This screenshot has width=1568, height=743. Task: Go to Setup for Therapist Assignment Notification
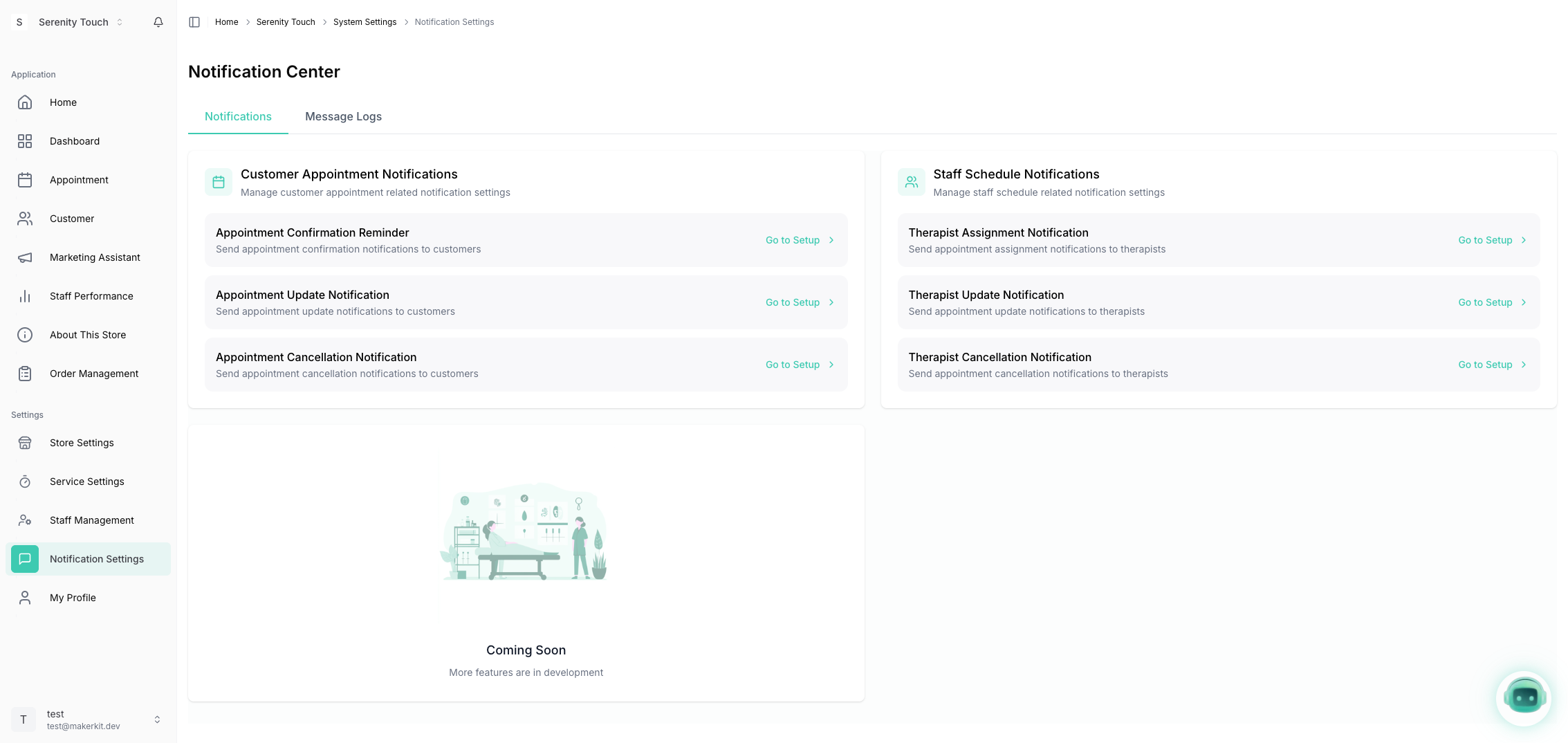point(1491,240)
